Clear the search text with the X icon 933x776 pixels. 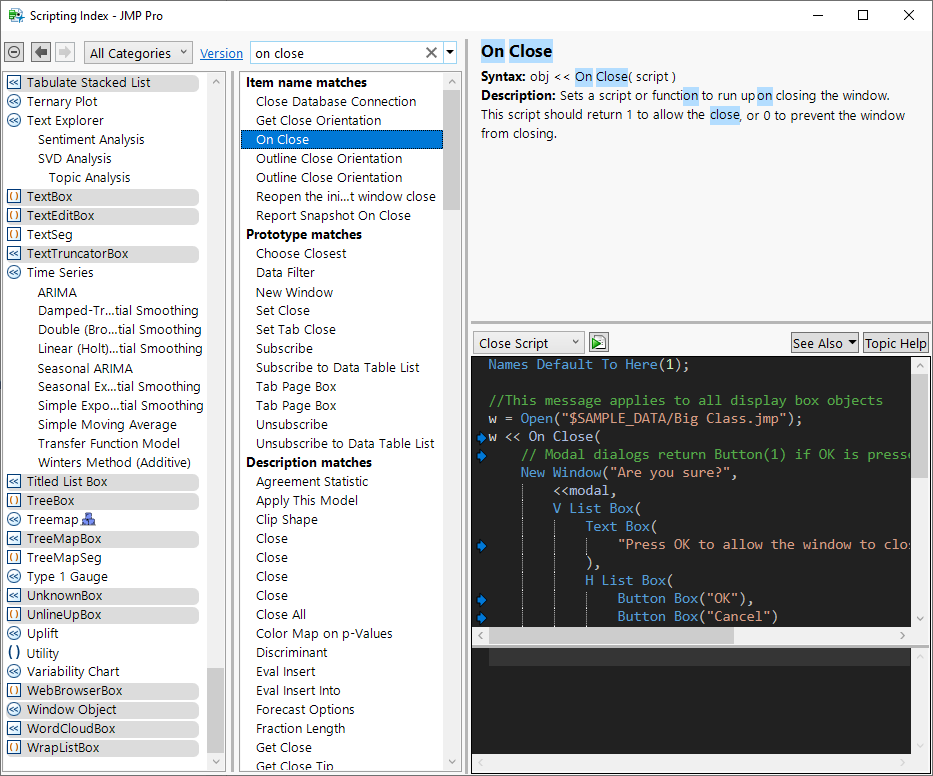tap(431, 53)
